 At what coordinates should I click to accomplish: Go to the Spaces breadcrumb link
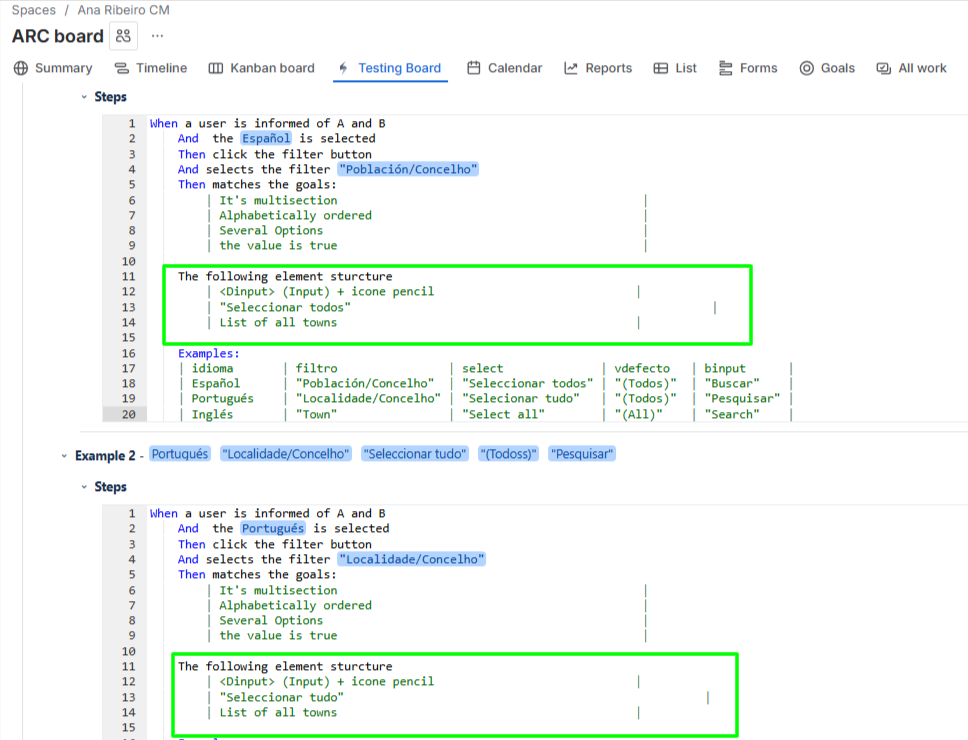click(x=33, y=10)
